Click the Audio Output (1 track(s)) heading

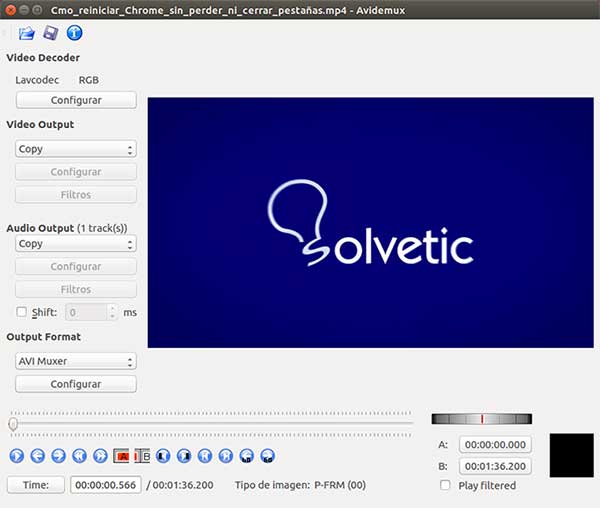point(67,228)
